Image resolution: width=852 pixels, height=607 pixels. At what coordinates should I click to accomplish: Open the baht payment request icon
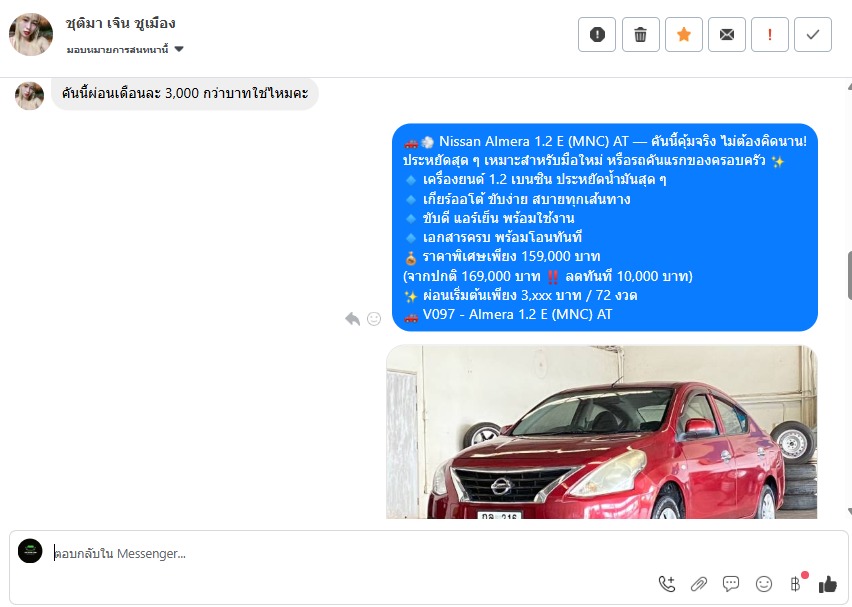pos(795,584)
